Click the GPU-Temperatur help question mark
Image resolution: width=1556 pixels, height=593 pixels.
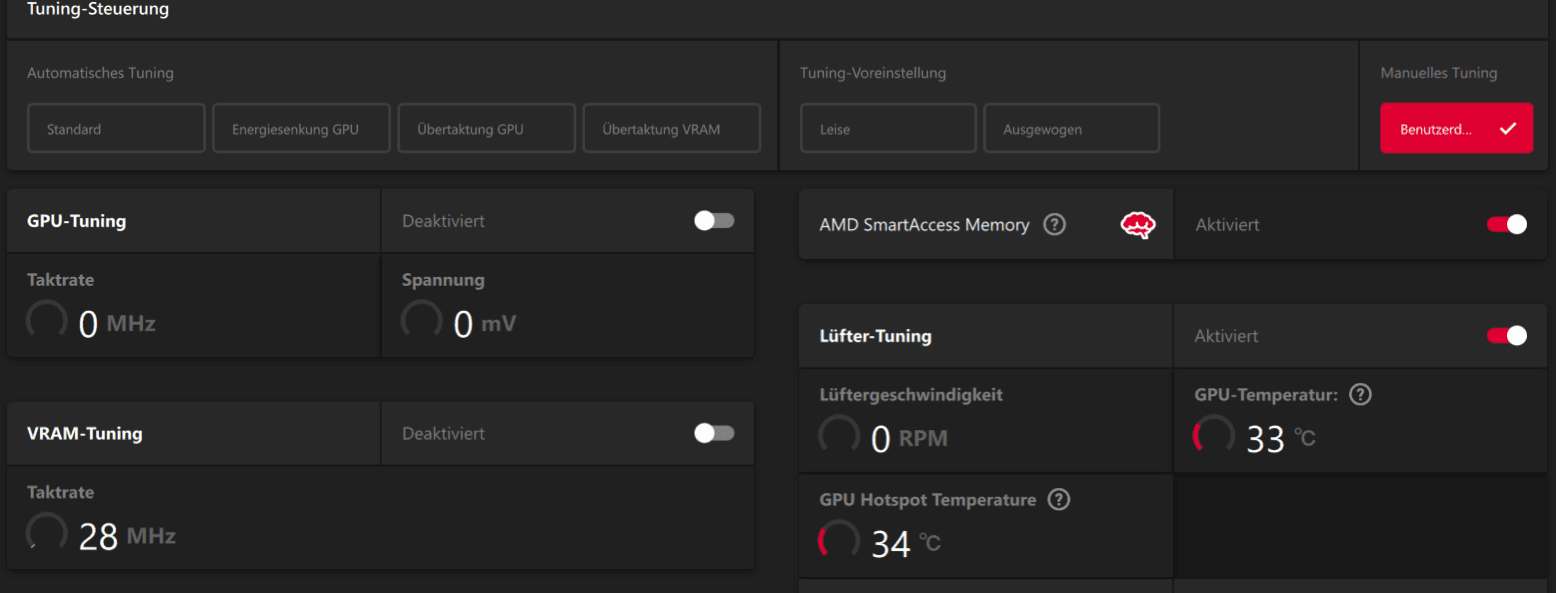coord(1360,395)
